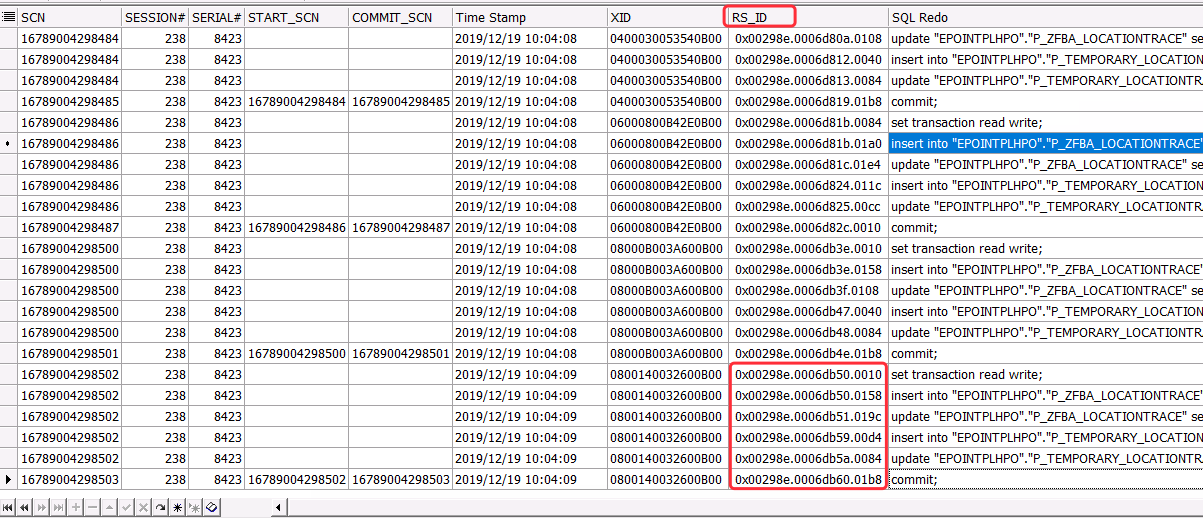Select RS_ID cell 0x00298e.0006d813.0084
This screenshot has height=519, width=1203.
tap(808, 80)
